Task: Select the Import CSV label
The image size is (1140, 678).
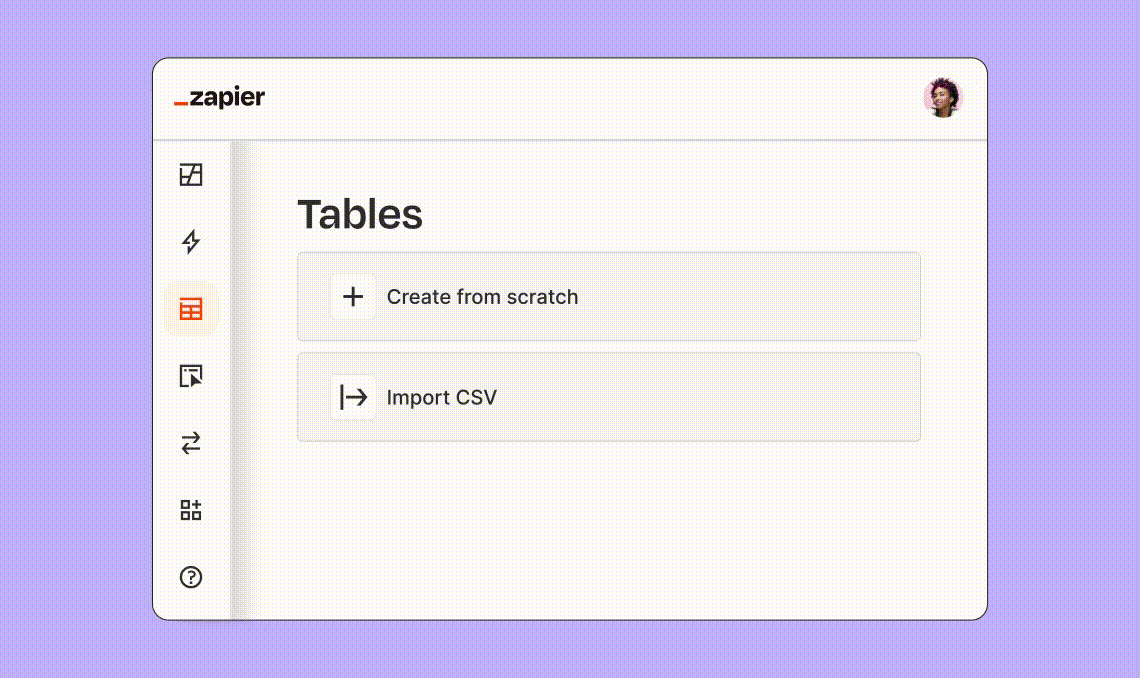Action: tap(441, 397)
